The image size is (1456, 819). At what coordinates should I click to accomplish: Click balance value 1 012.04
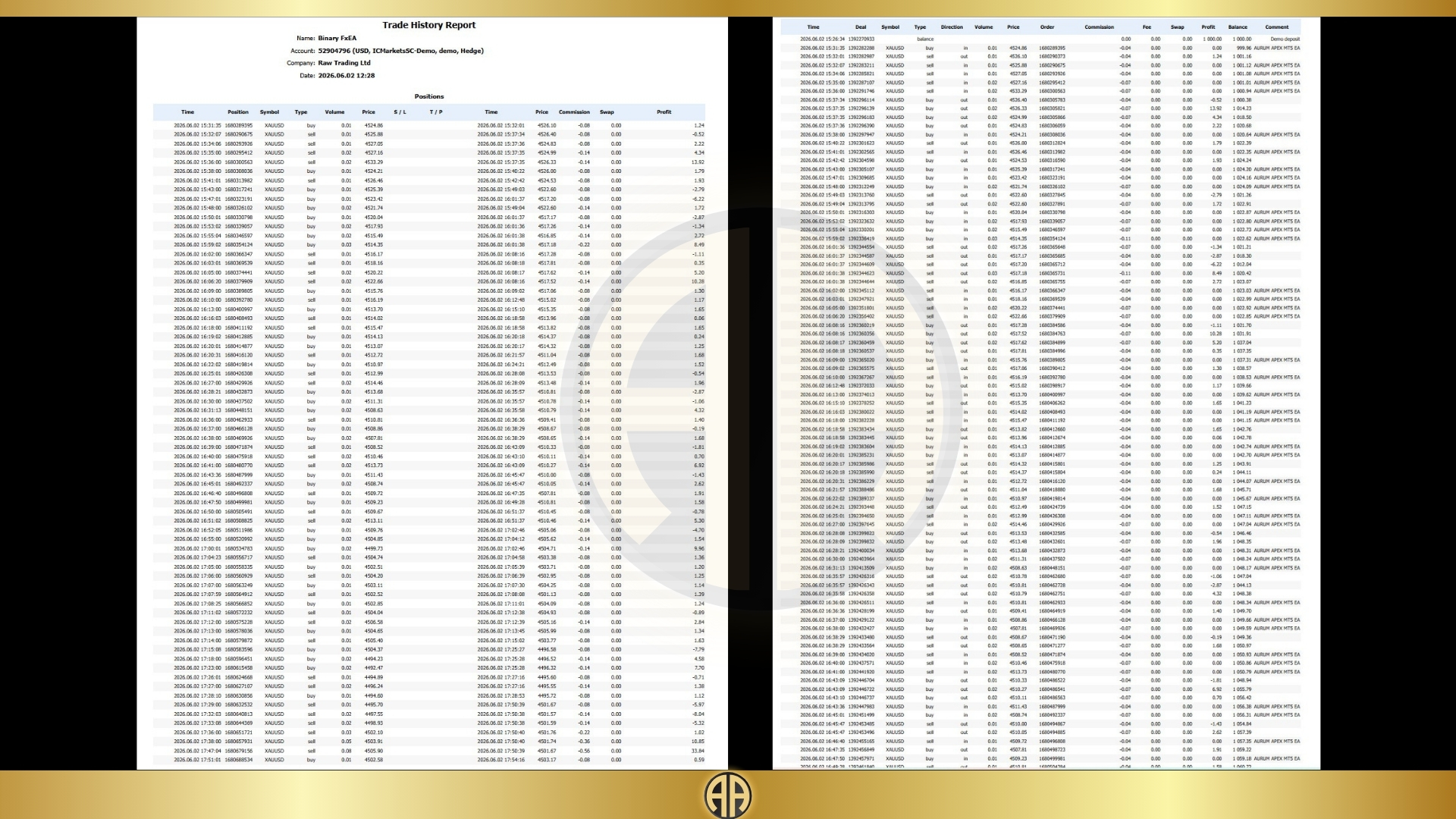click(x=1242, y=265)
